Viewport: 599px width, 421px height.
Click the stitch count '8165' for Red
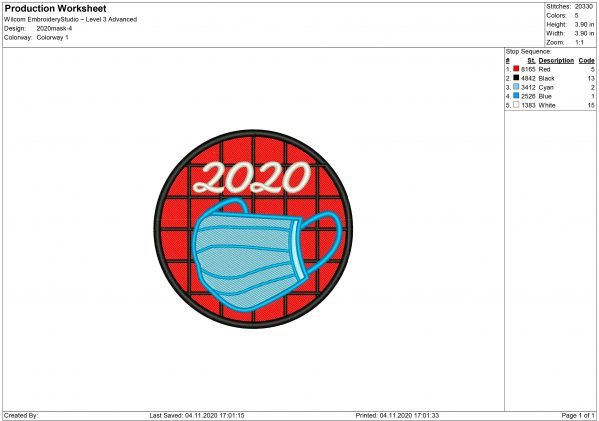click(528, 69)
